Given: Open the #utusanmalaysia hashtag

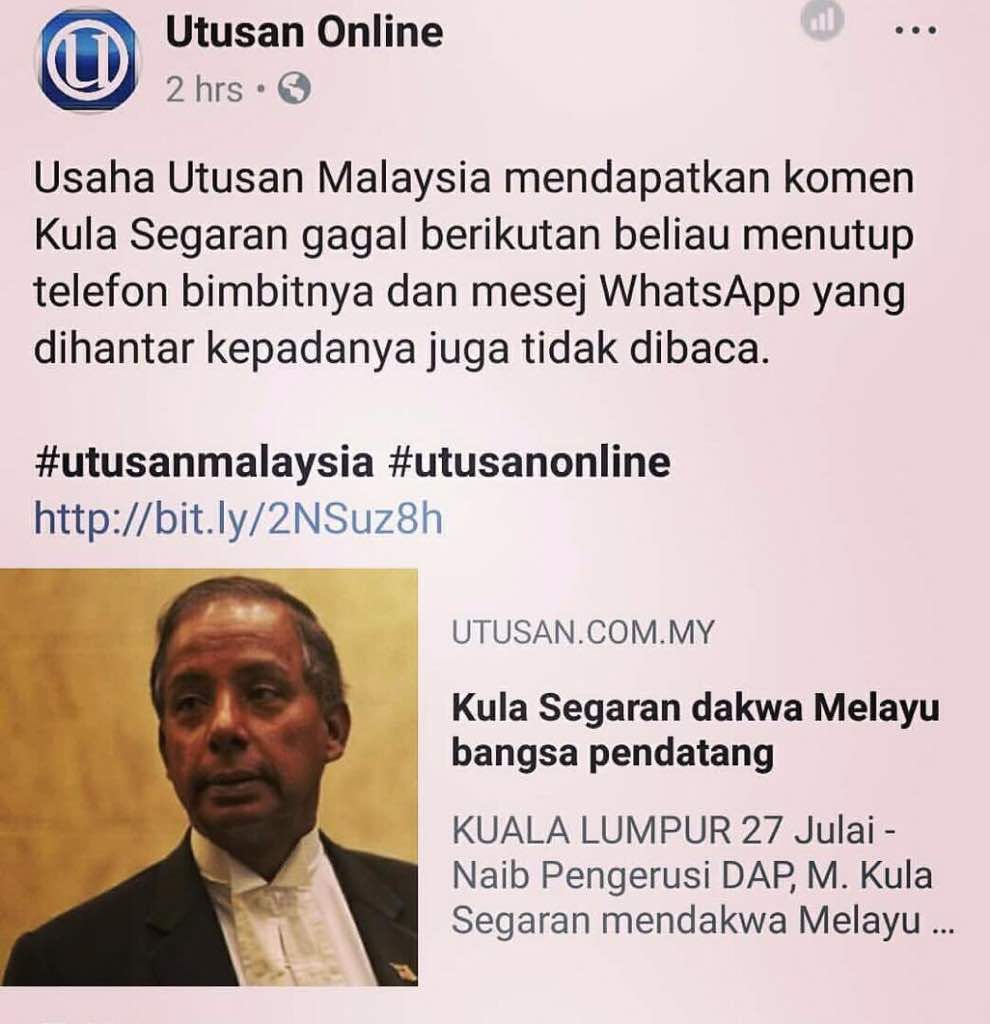Looking at the screenshot, I should 203,462.
